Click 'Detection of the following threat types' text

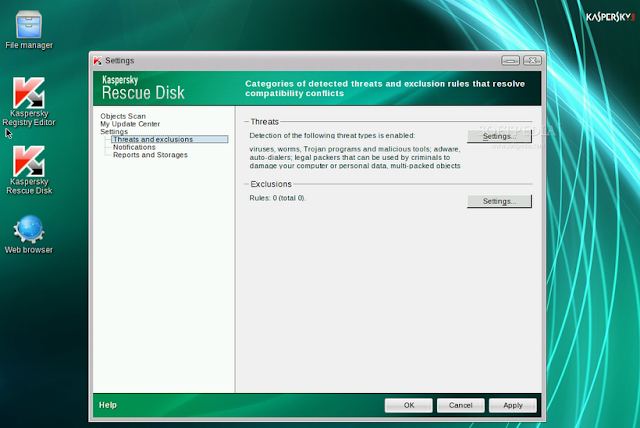332,135
